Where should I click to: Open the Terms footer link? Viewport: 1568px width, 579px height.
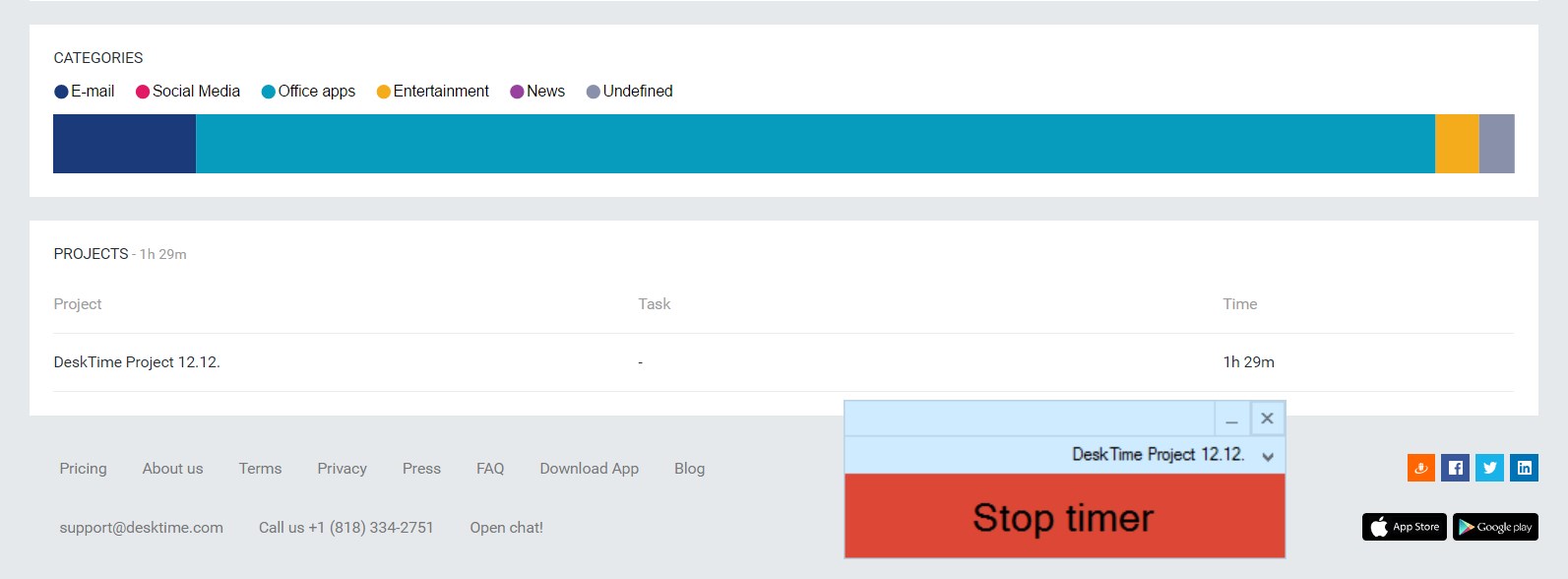(260, 469)
